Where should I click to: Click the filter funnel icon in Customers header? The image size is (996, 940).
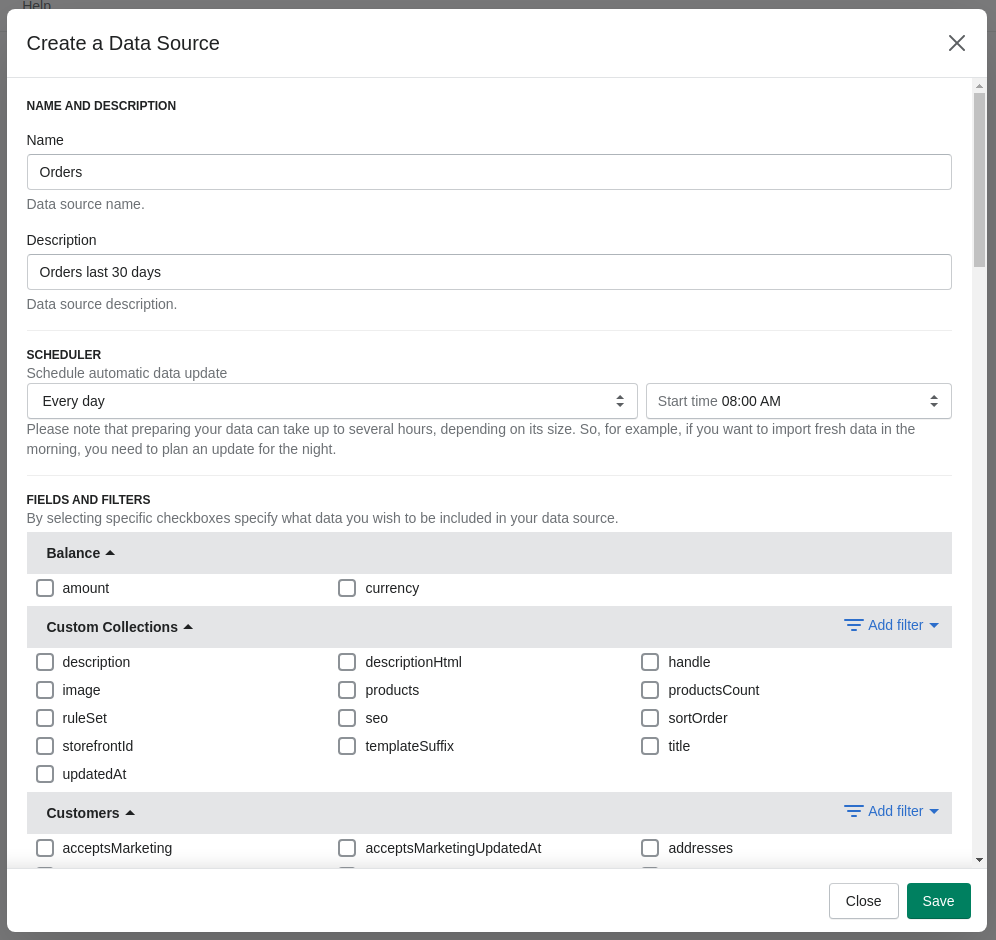pyautogui.click(x=853, y=811)
